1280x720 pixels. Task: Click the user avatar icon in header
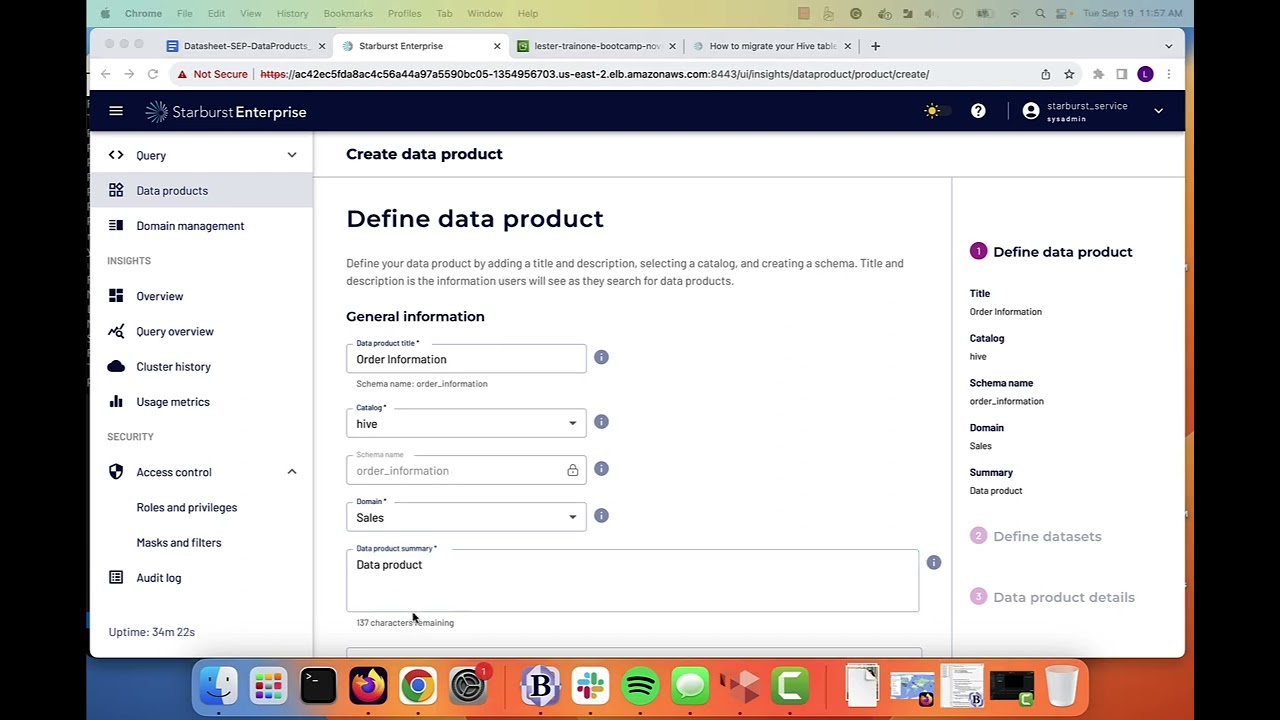pos(1031,111)
